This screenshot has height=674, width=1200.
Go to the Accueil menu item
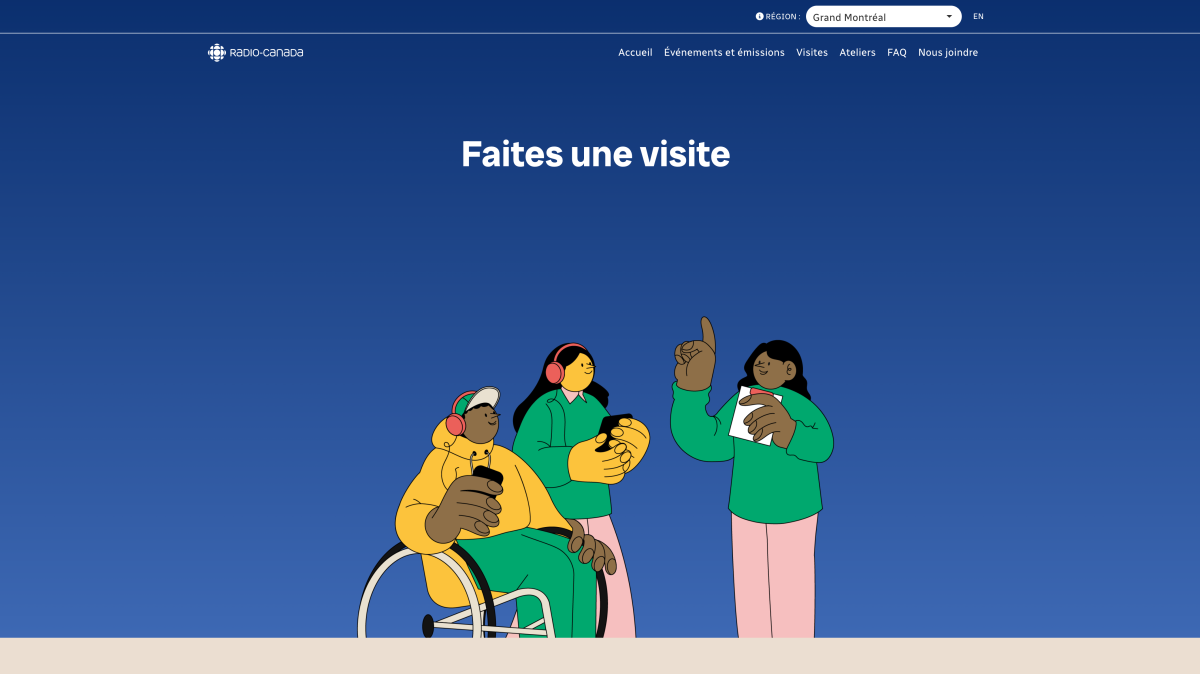point(635,53)
